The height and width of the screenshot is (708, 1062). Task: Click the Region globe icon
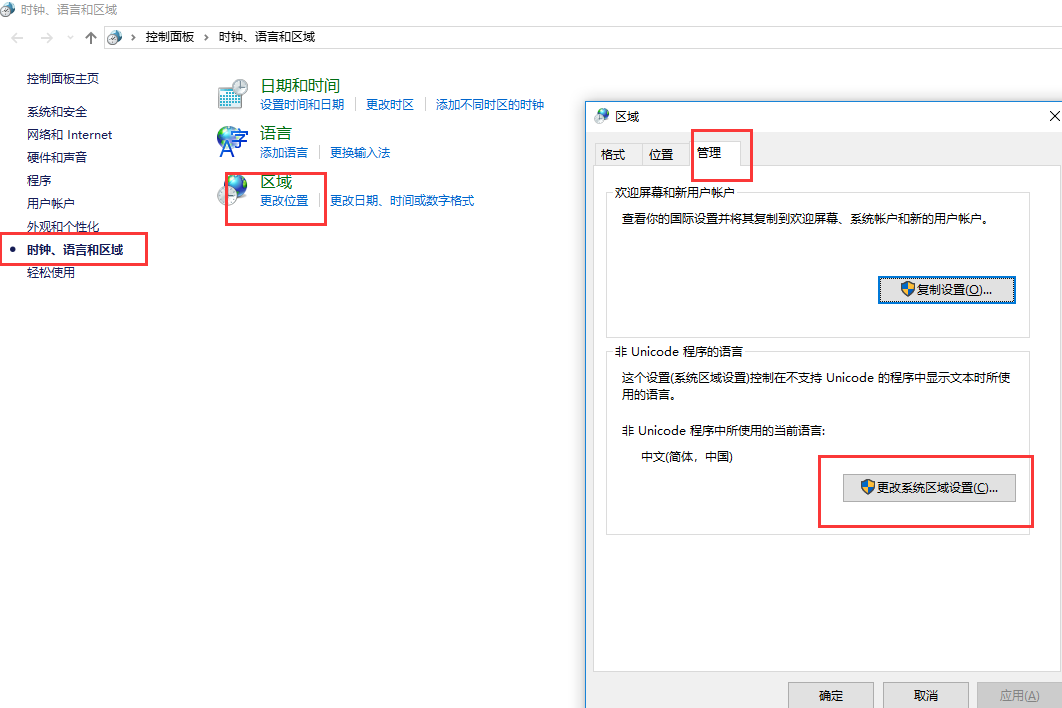tap(234, 189)
